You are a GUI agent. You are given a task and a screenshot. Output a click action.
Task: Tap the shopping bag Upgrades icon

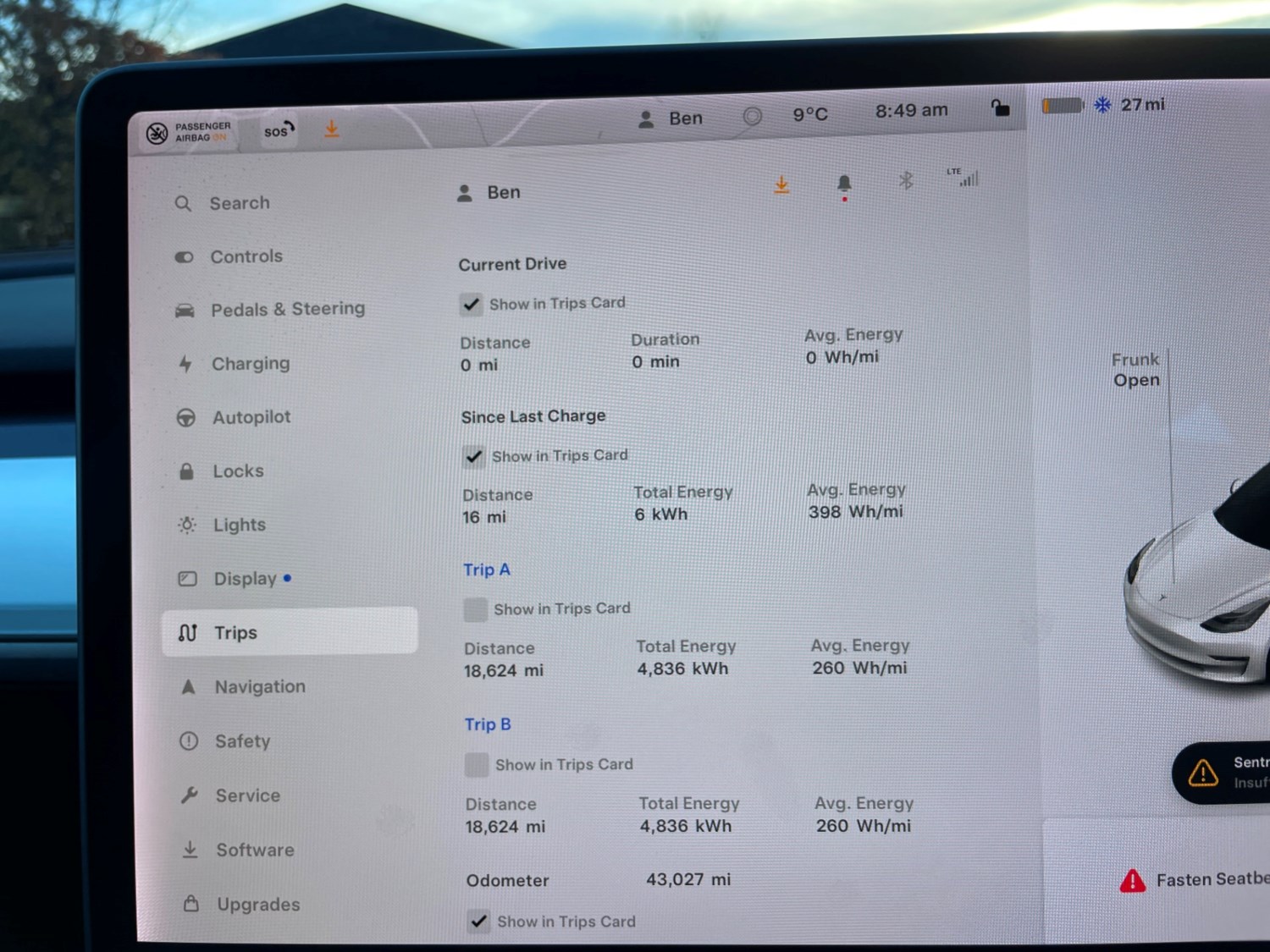(191, 904)
